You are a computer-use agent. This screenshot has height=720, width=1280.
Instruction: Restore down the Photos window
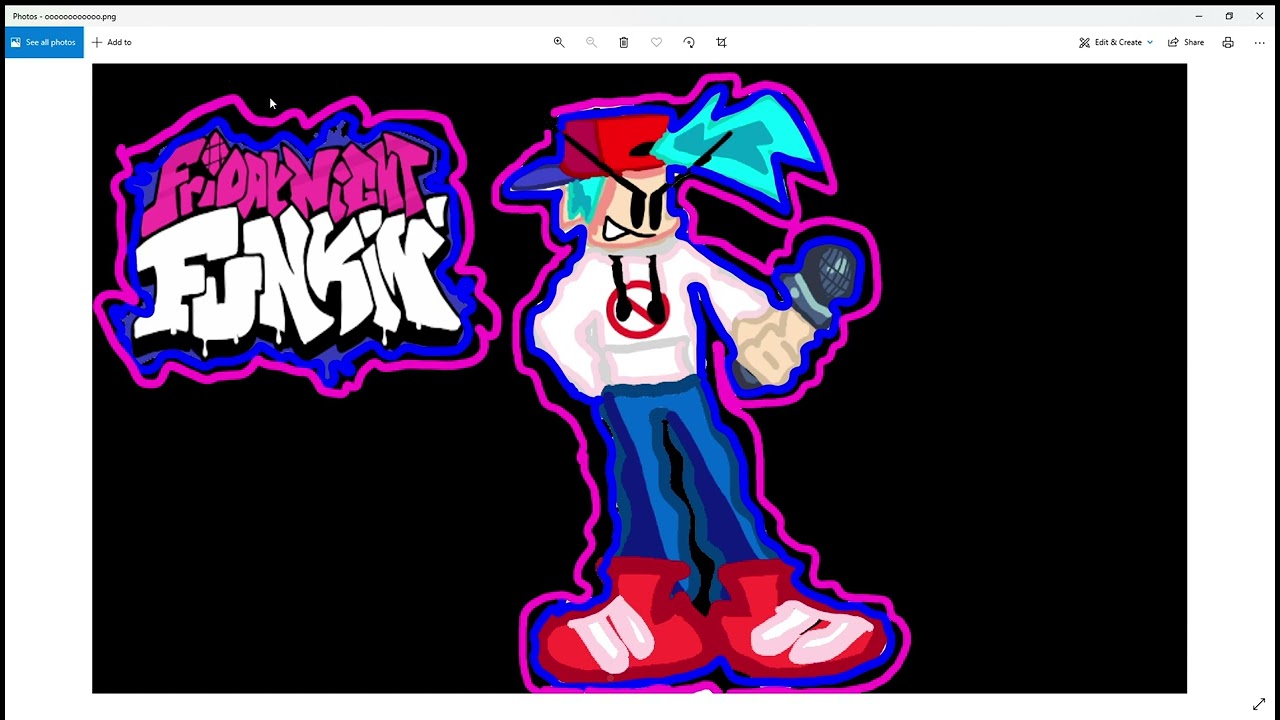click(x=1229, y=16)
